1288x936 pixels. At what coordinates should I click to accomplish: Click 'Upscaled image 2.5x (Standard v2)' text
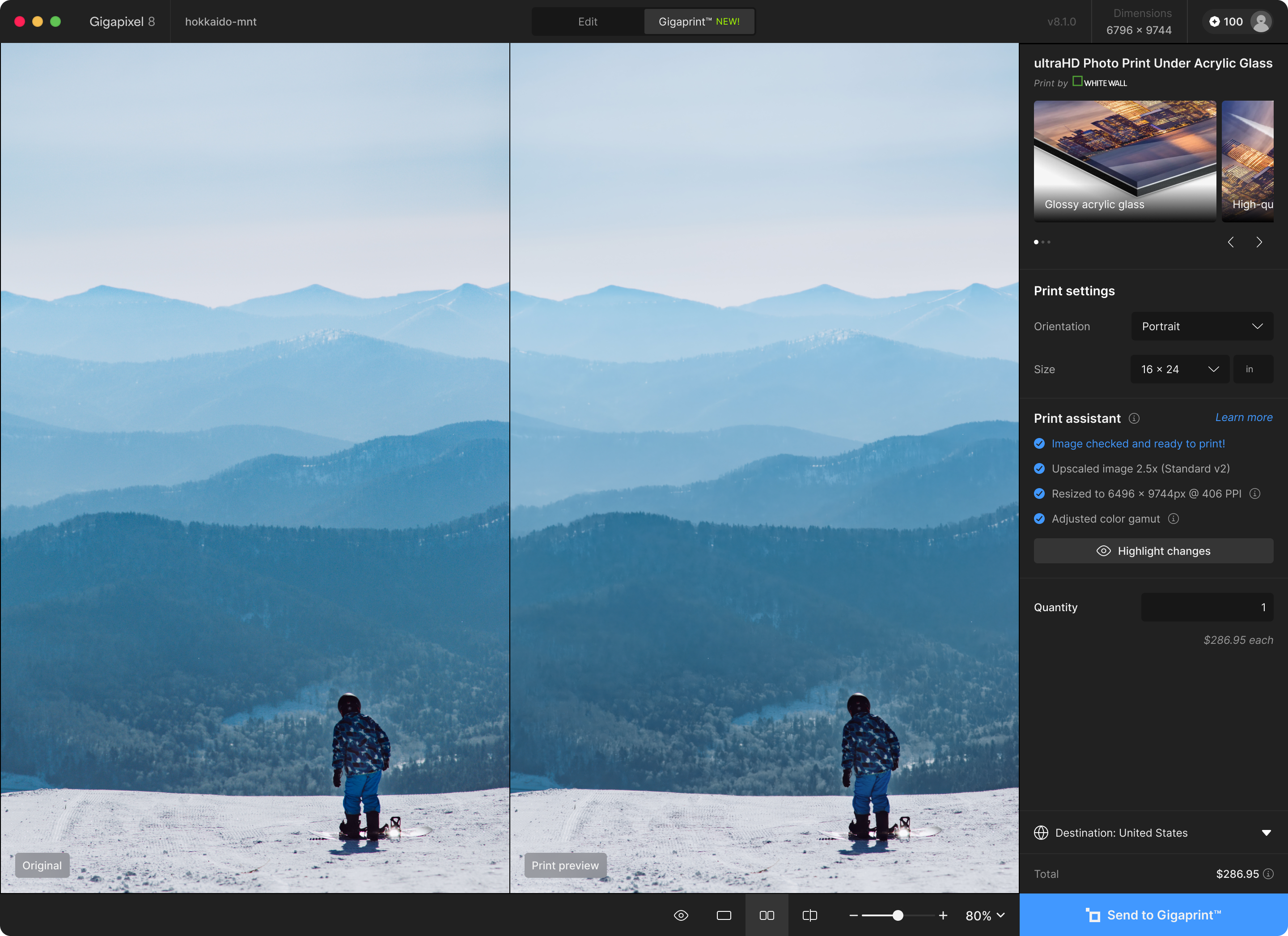pyautogui.click(x=1140, y=468)
